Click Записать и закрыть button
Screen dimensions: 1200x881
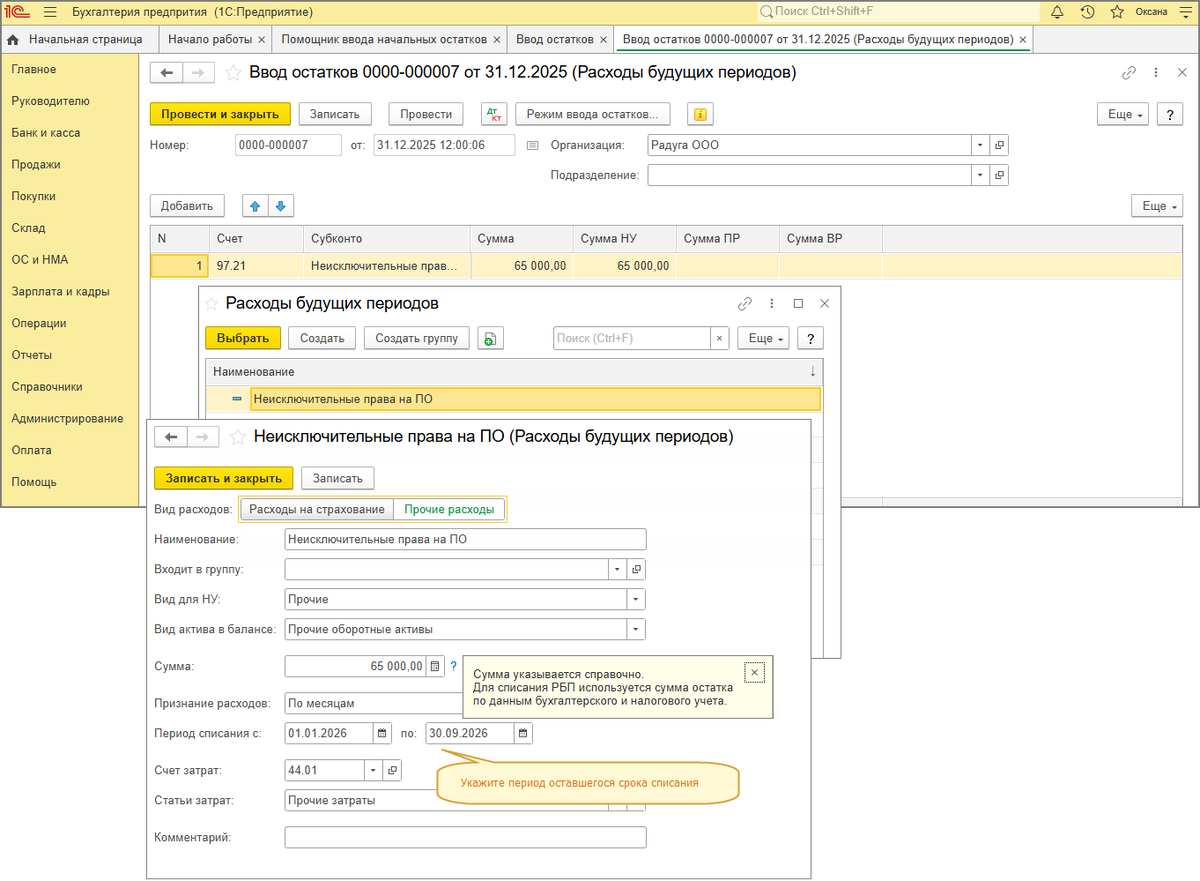pos(224,478)
